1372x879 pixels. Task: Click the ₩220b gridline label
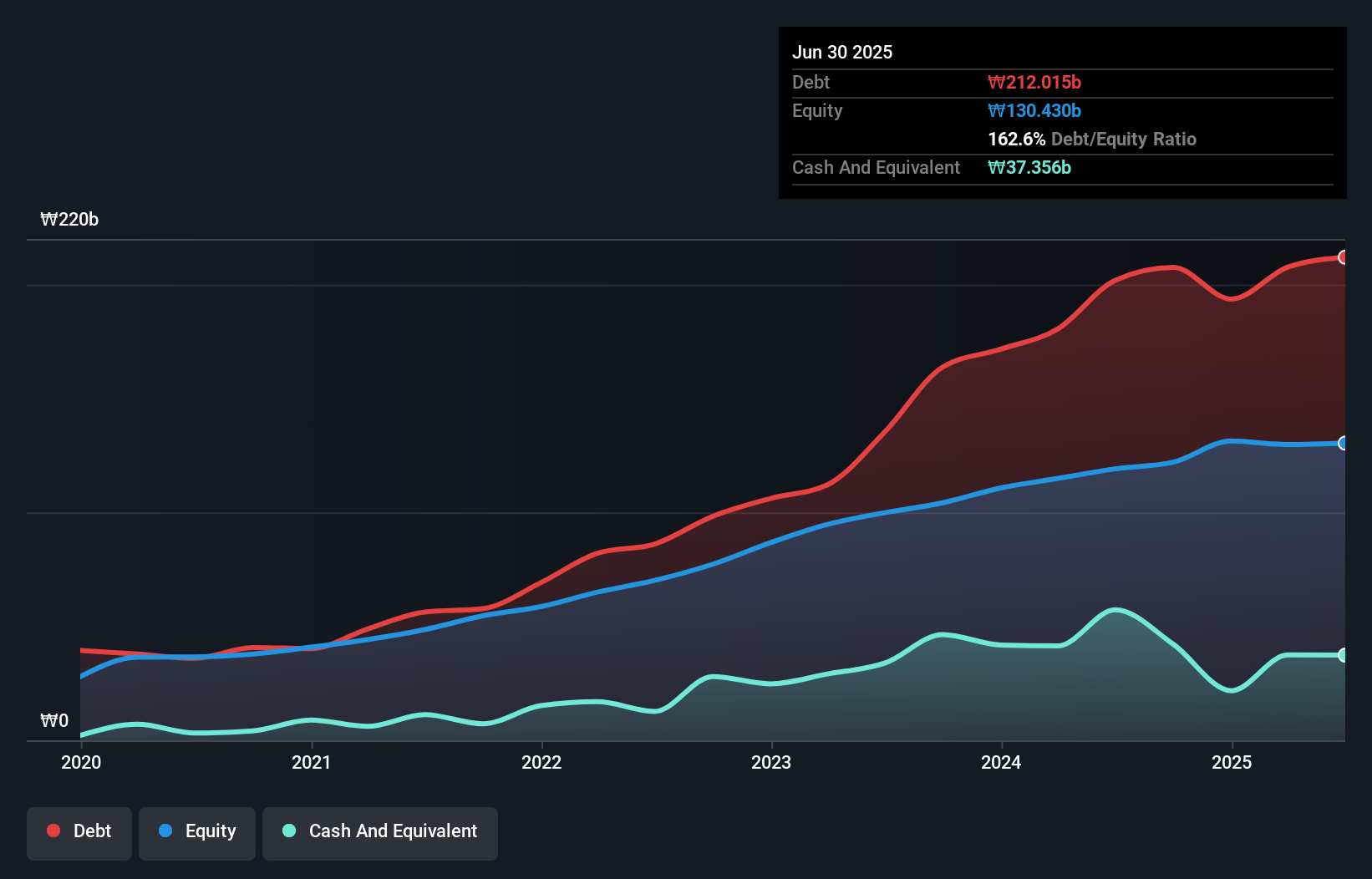(x=70, y=220)
